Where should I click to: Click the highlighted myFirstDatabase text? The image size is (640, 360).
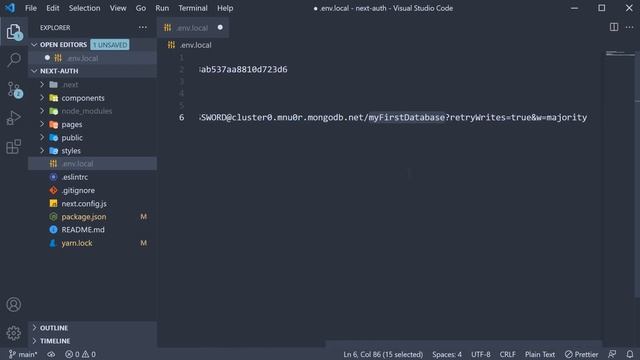pyautogui.click(x=407, y=118)
